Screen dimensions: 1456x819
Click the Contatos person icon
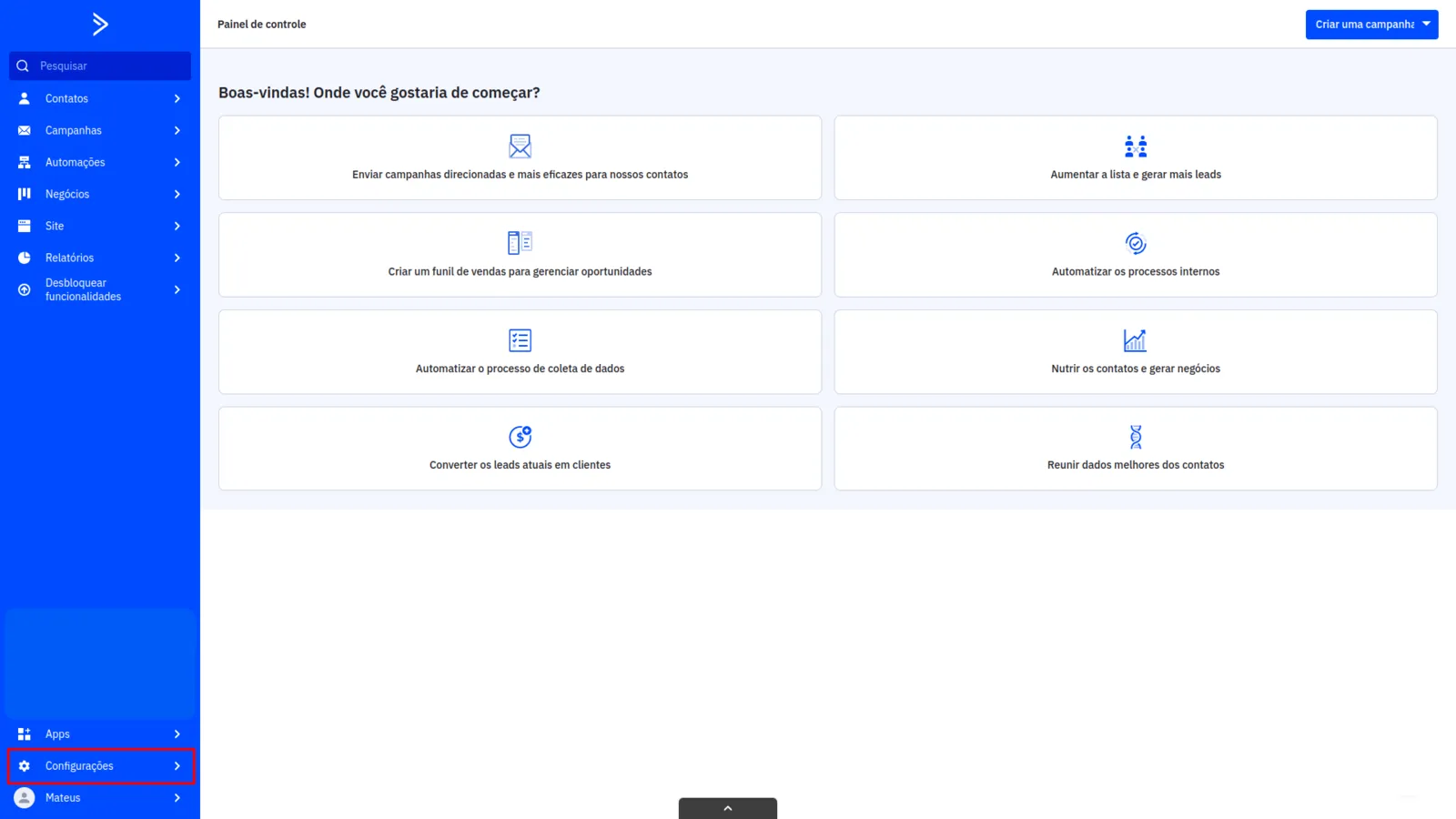coord(25,98)
